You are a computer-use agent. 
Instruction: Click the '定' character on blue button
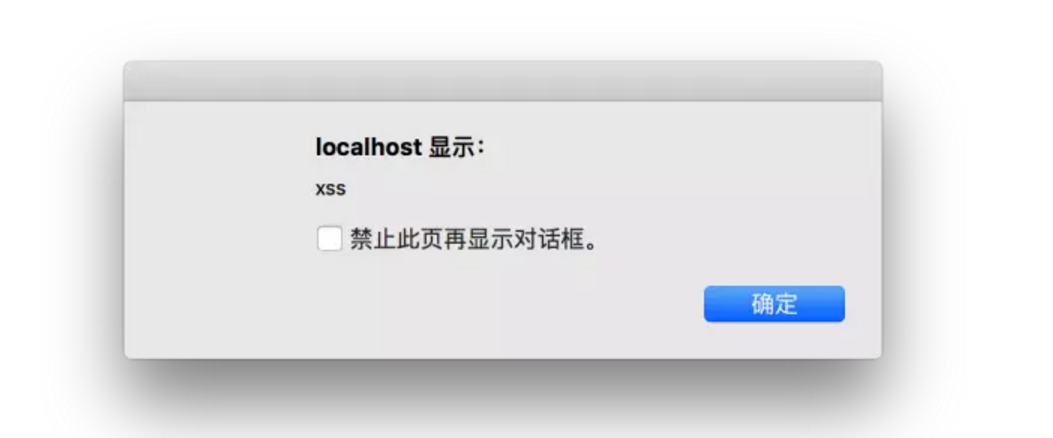point(786,304)
